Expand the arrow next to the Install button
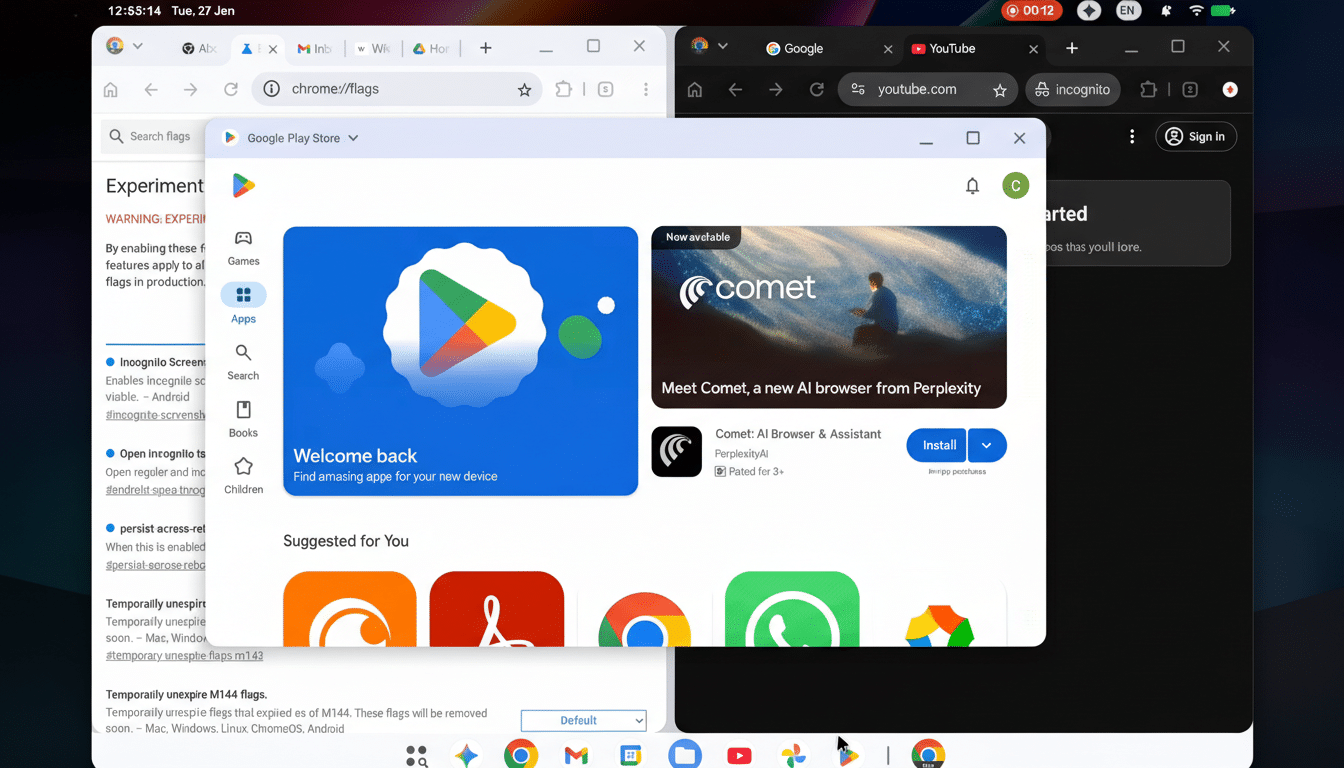The height and width of the screenshot is (768, 1344). 987,445
